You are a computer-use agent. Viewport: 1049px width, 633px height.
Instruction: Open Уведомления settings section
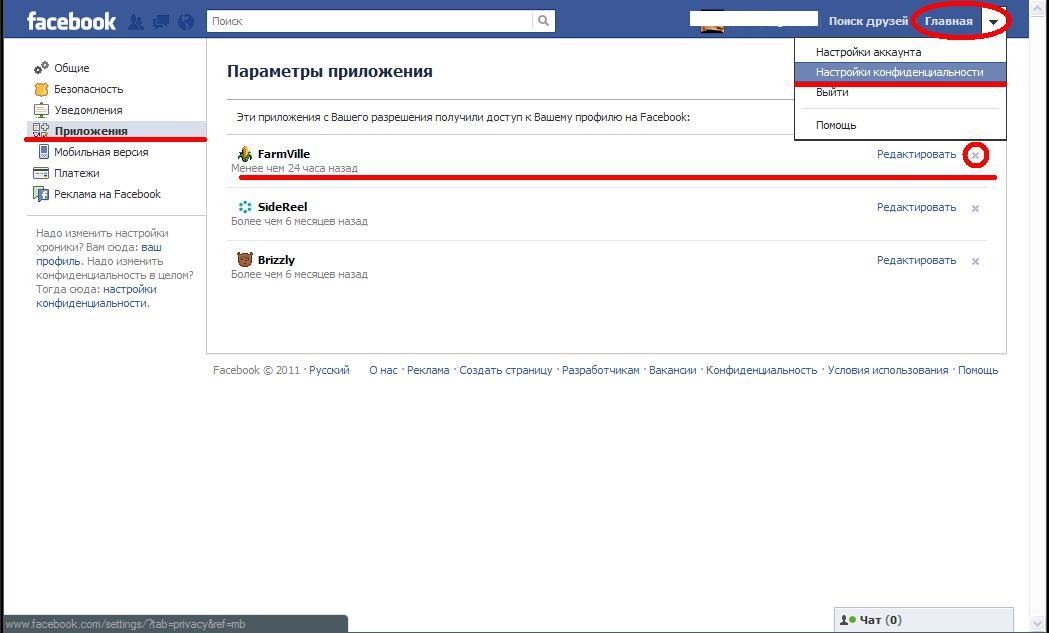(x=88, y=110)
